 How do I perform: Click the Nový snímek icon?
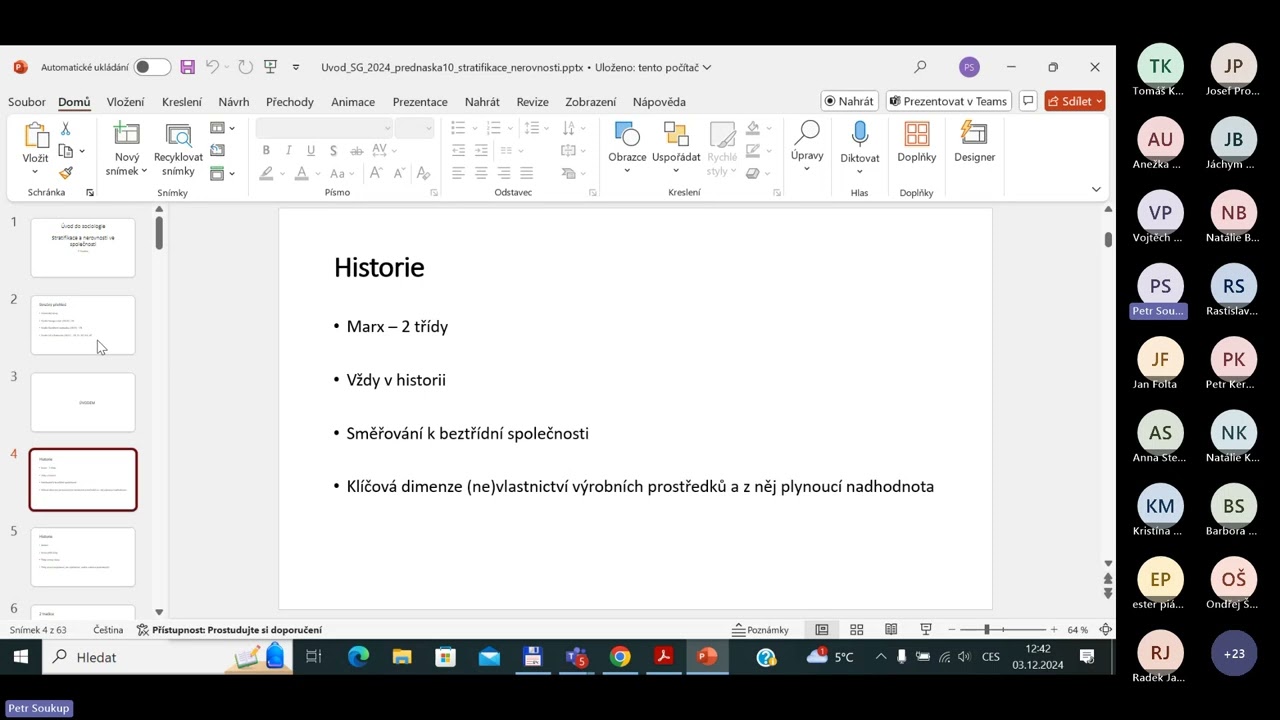click(127, 135)
